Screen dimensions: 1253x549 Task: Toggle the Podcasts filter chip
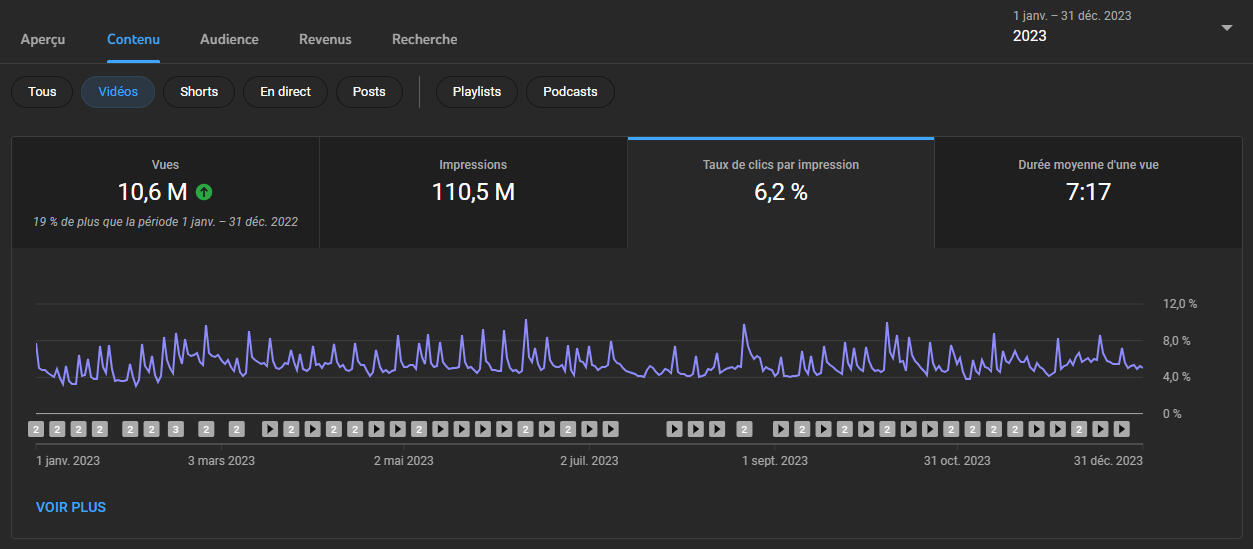click(570, 92)
